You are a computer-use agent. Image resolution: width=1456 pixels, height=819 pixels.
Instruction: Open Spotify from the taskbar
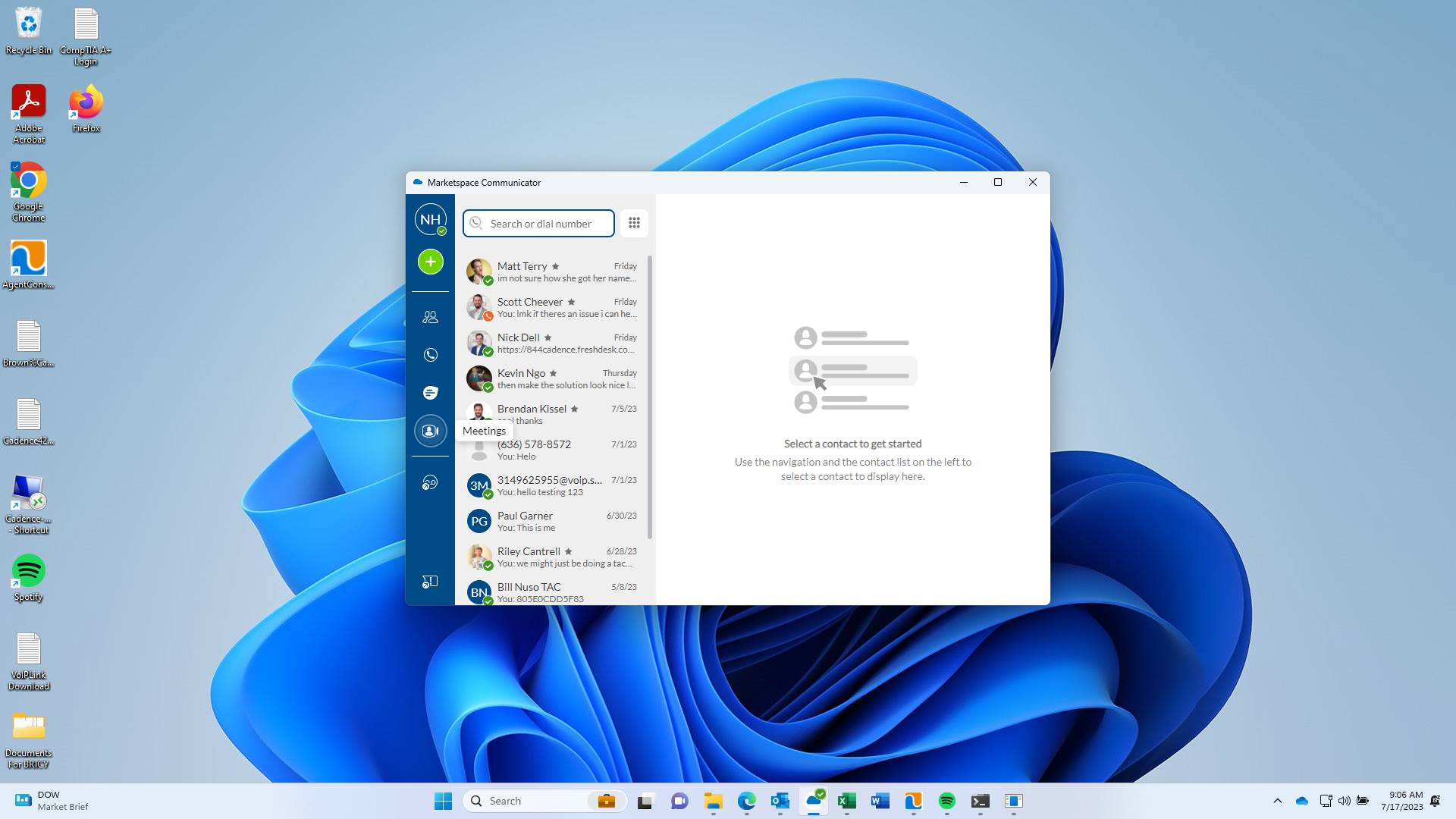coord(946,801)
